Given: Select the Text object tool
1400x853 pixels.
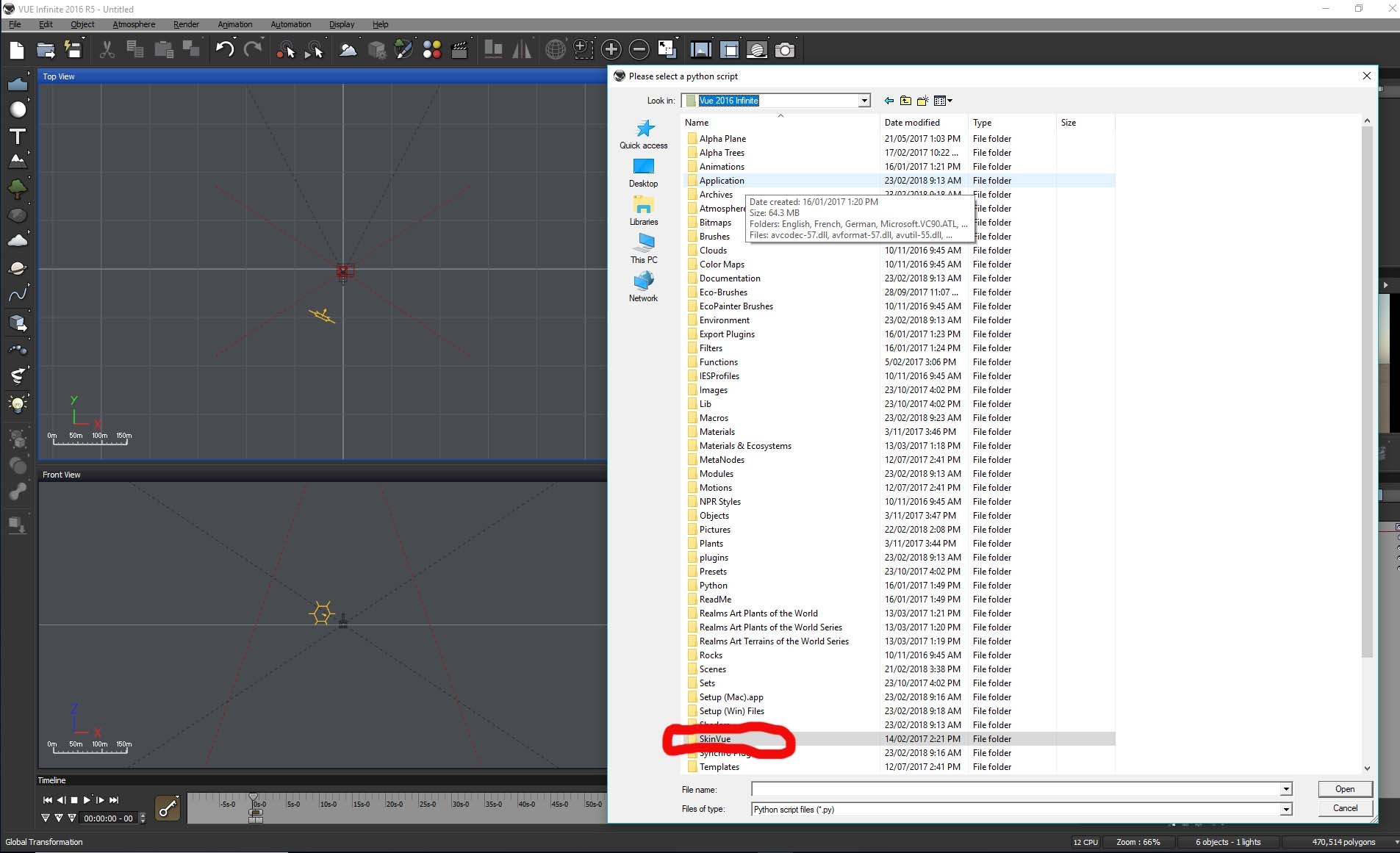Looking at the screenshot, I should (x=17, y=137).
